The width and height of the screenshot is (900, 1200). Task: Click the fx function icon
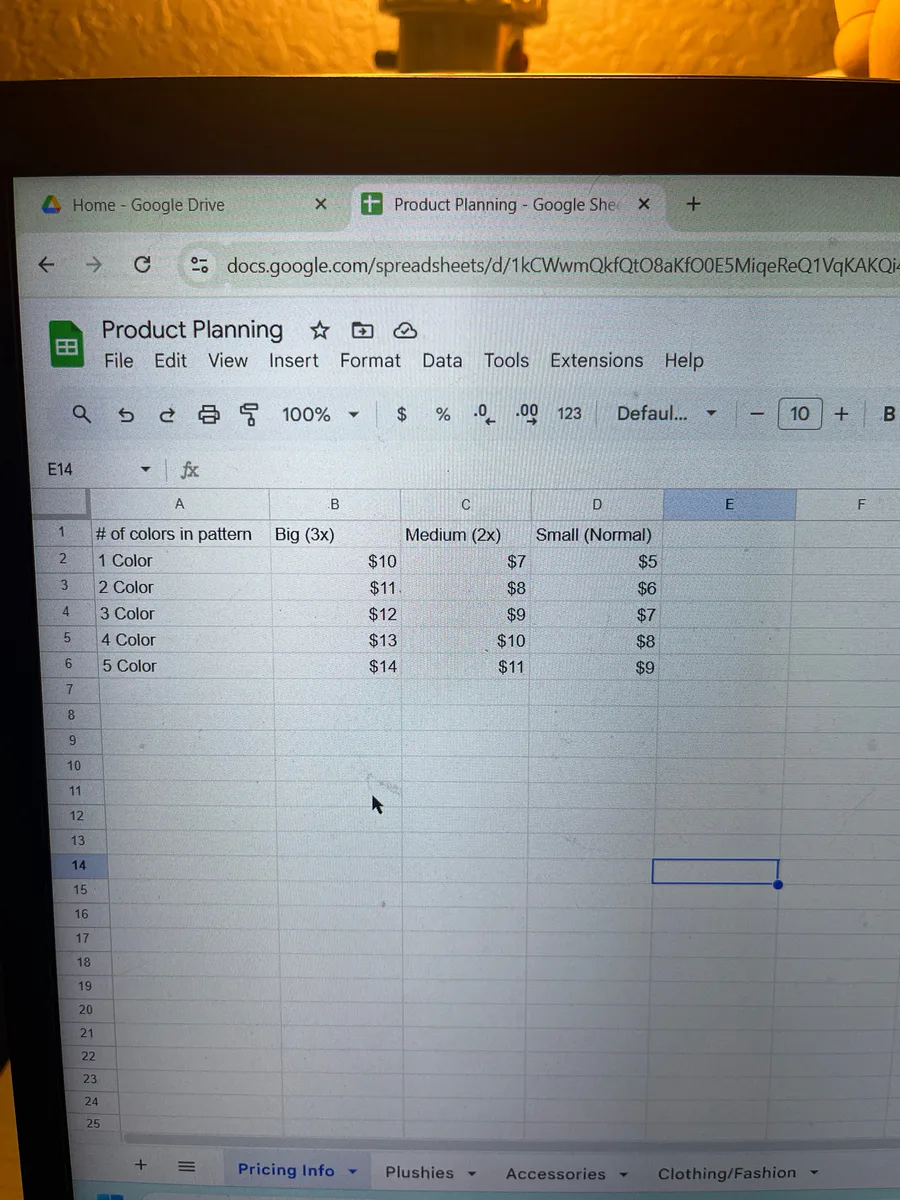pos(189,470)
